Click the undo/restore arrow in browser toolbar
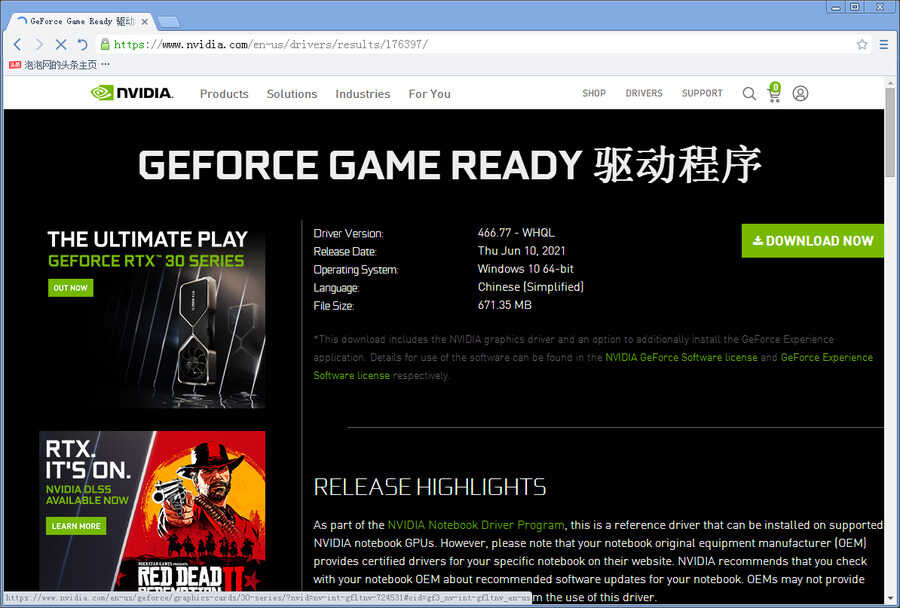 click(x=82, y=44)
